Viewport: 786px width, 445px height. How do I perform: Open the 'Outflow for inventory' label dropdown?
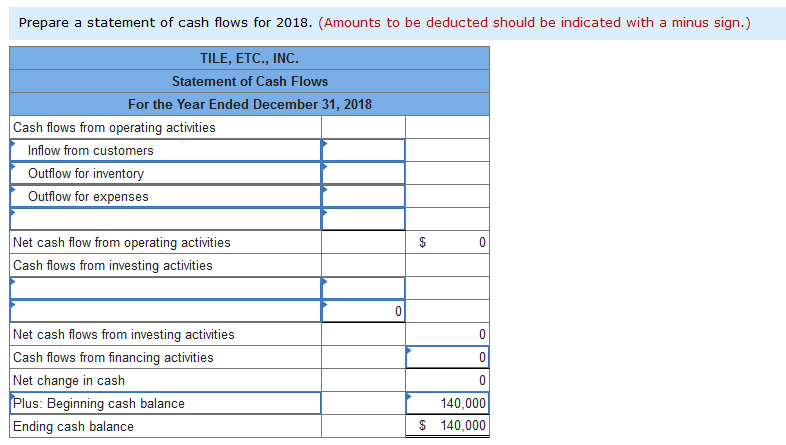point(165,173)
